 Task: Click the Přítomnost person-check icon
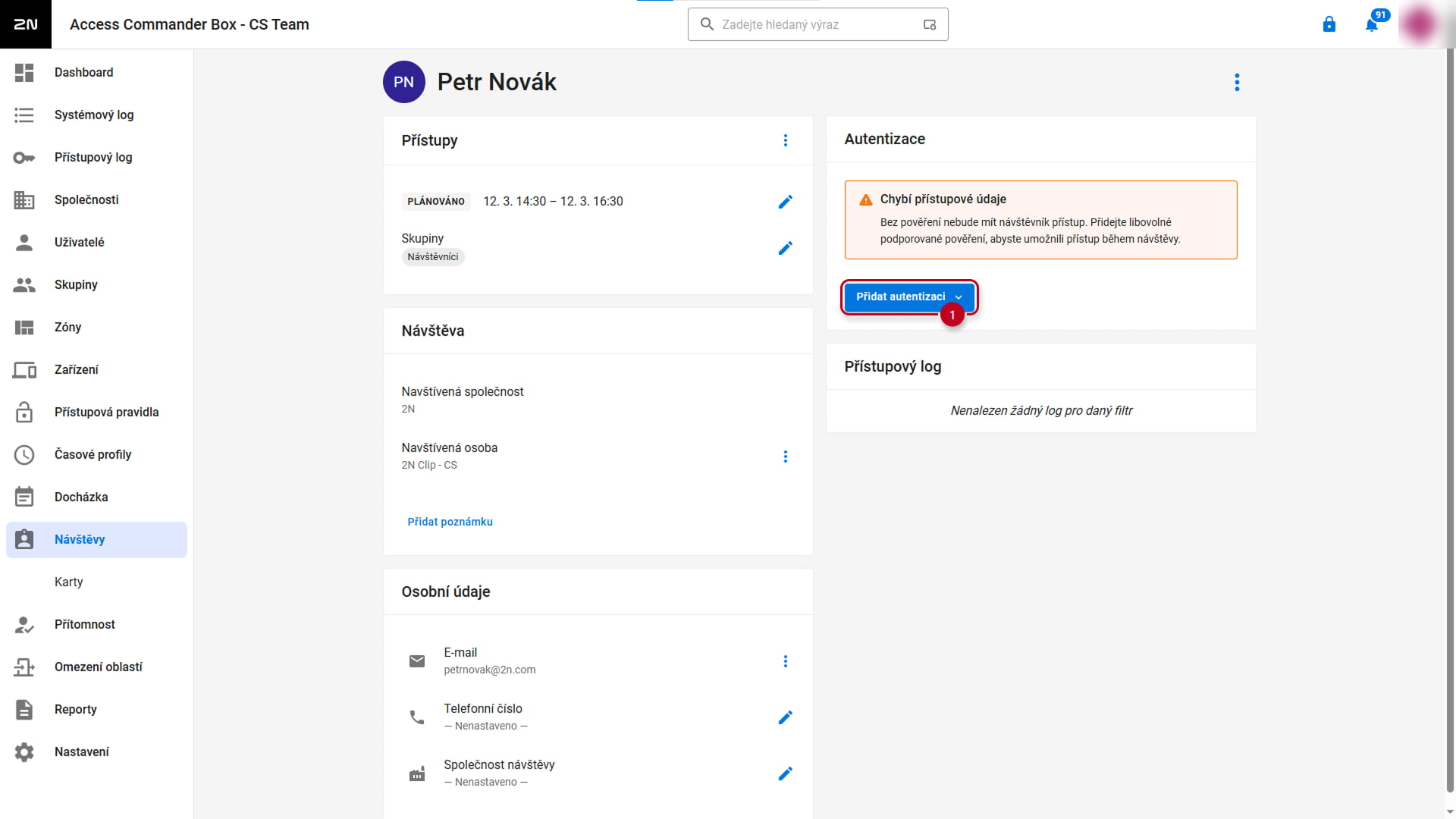coord(24,625)
